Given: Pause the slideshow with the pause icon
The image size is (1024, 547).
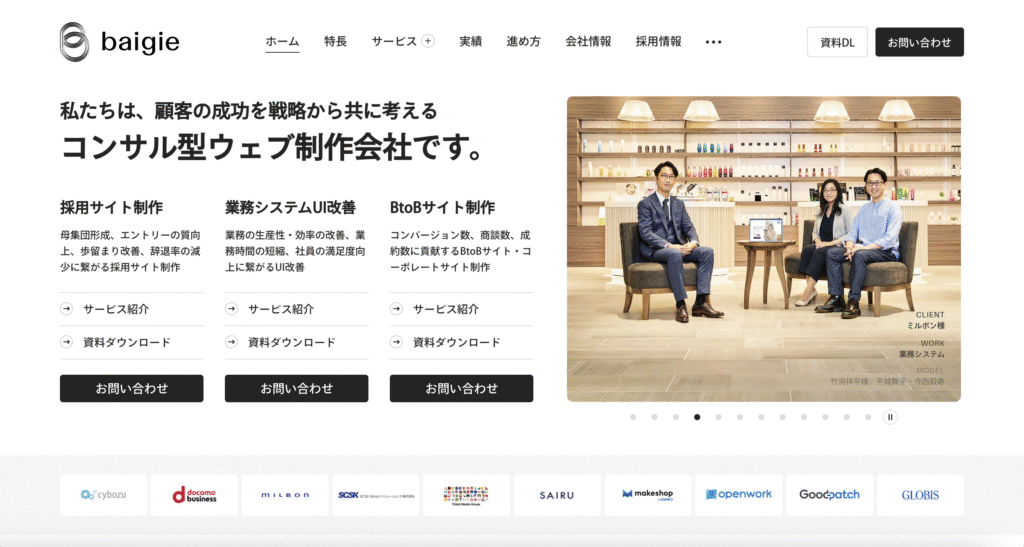Looking at the screenshot, I should (x=889, y=417).
